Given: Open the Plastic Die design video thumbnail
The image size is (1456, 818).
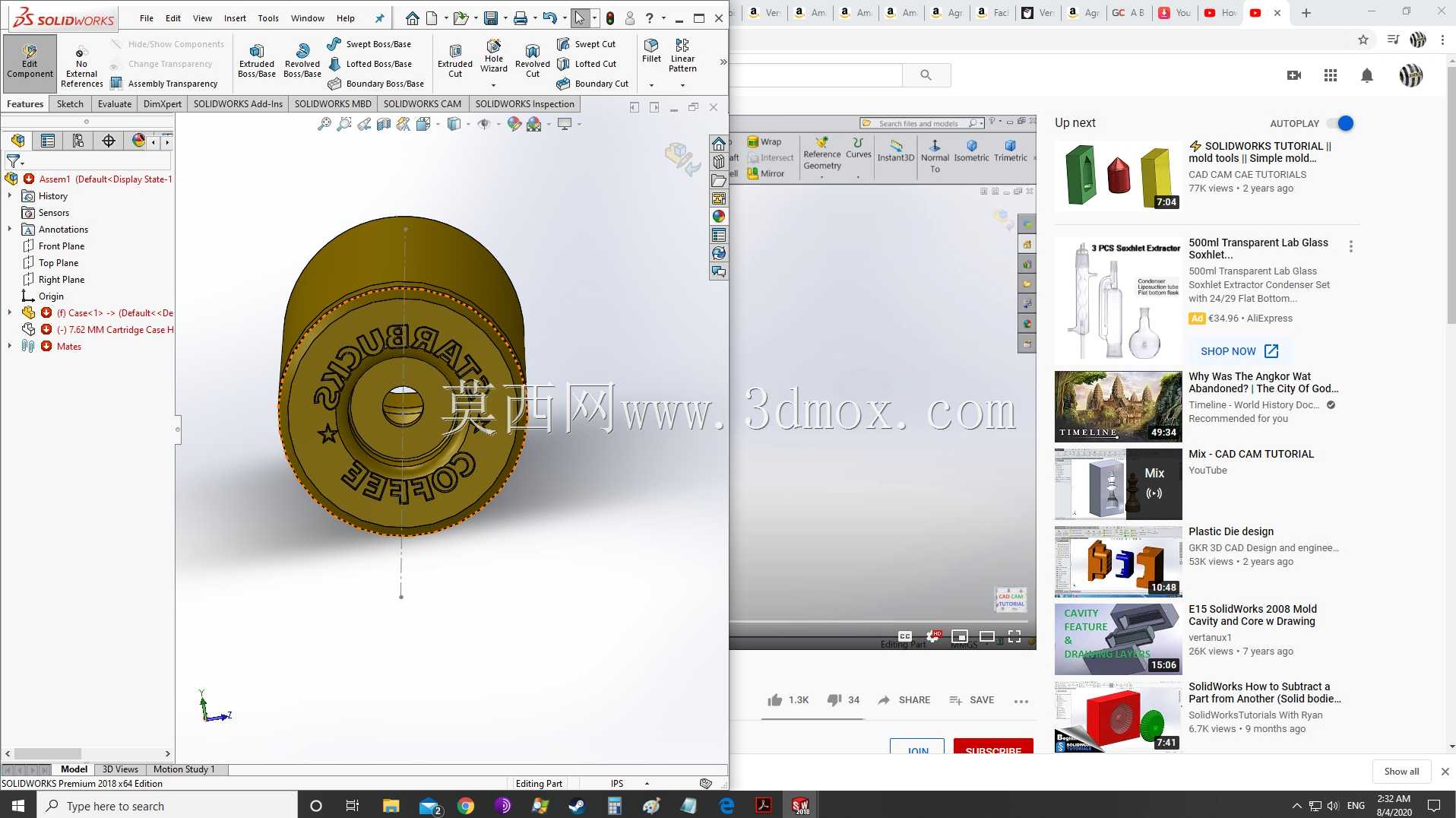Looking at the screenshot, I should [x=1118, y=561].
